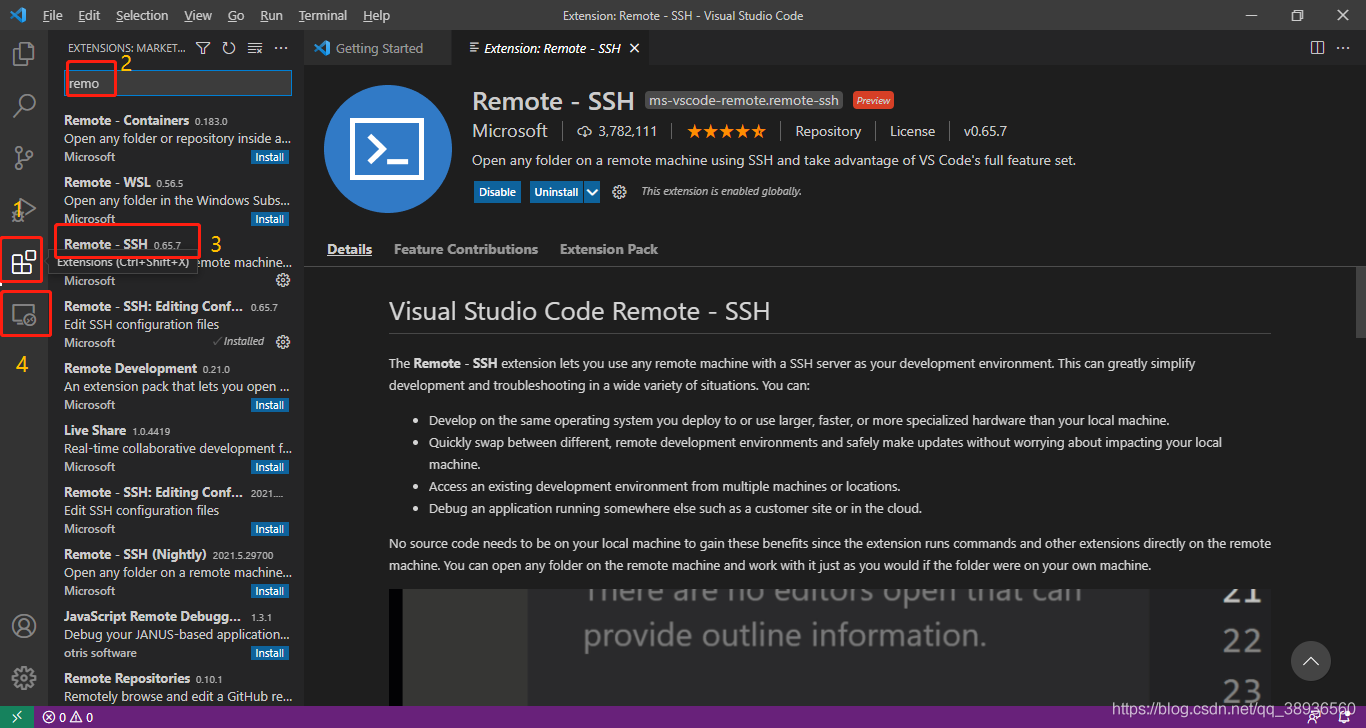Open the Run menu
This screenshot has height=728, width=1366.
coord(271,15)
